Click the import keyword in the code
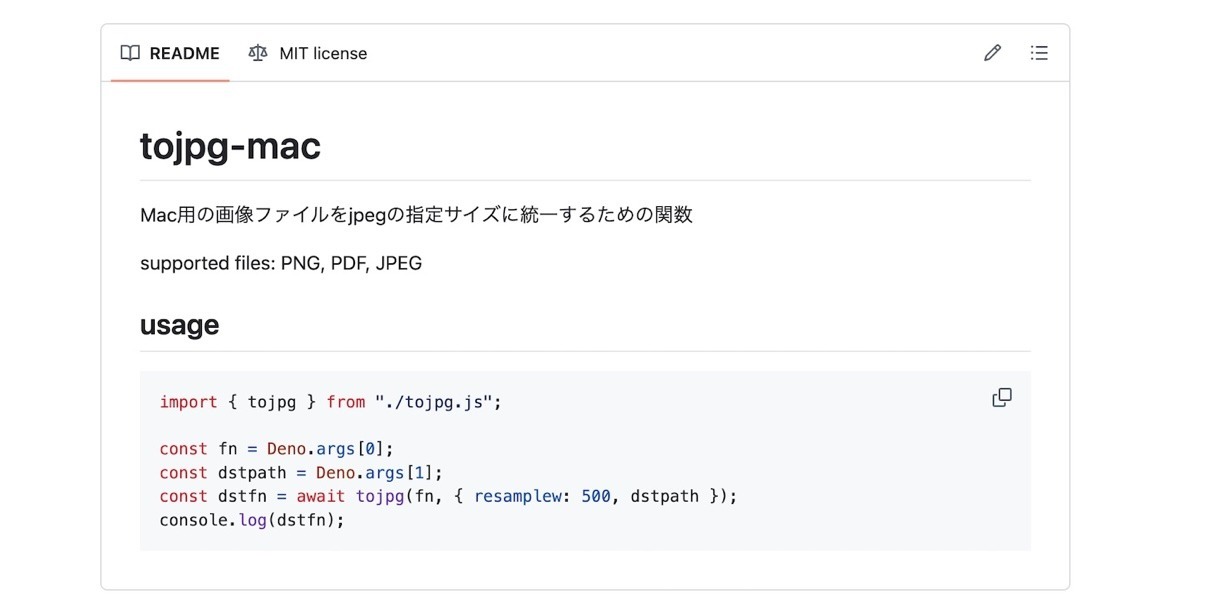 pos(188,402)
